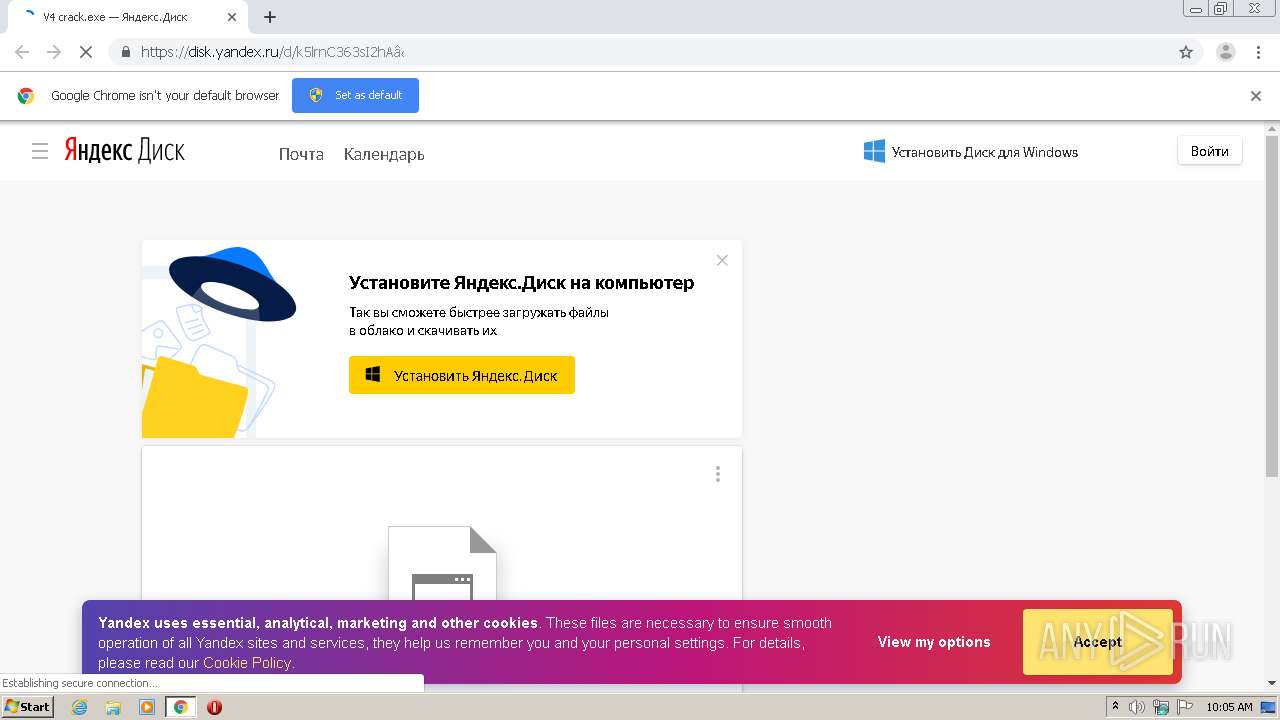Open the Chrome profile avatar
Screen dimensions: 1280x720
1226,52
